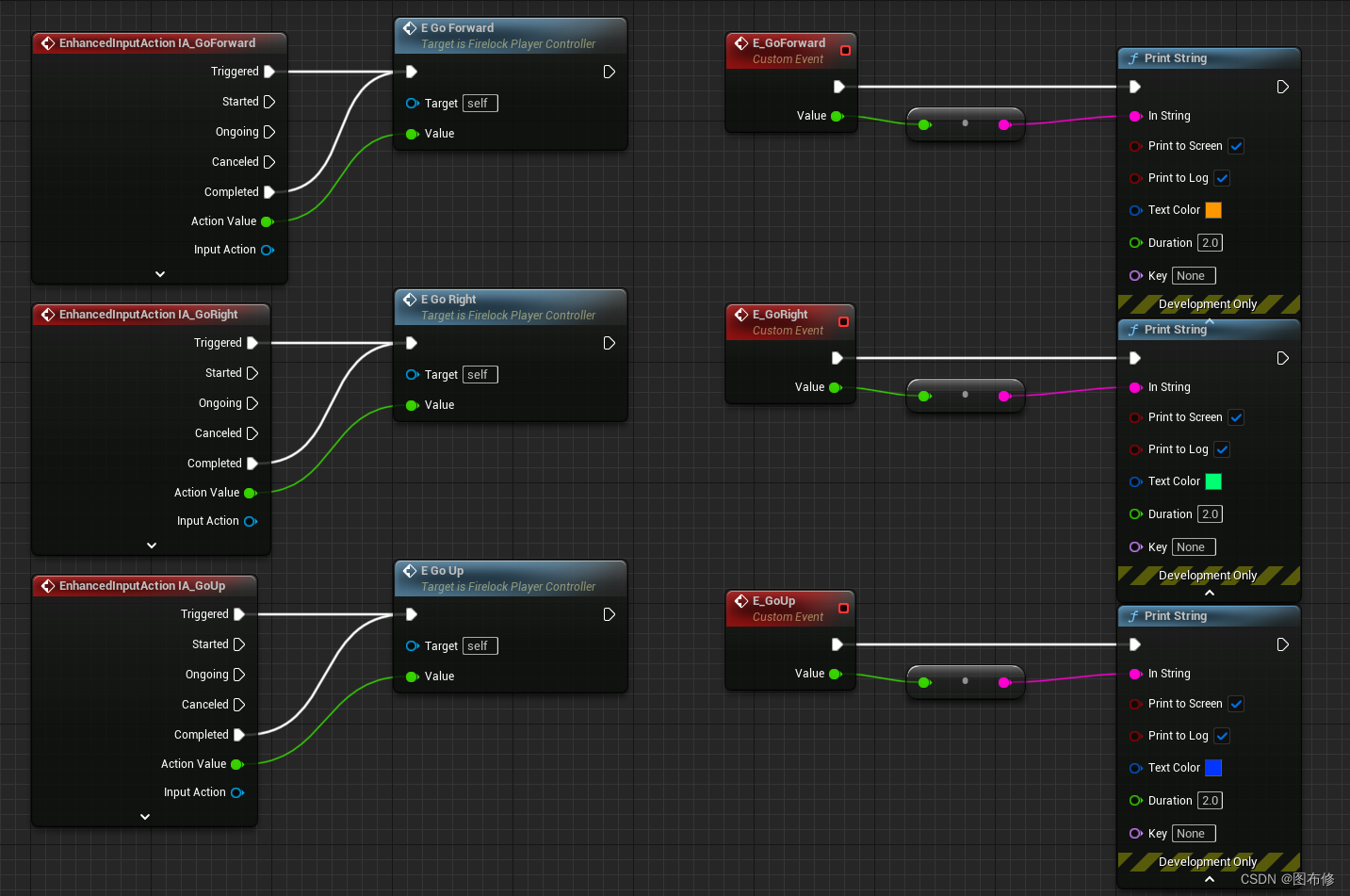This screenshot has height=896, width=1350.
Task: Click Action Value pin on IA_GoForward node
Action: pos(268,221)
